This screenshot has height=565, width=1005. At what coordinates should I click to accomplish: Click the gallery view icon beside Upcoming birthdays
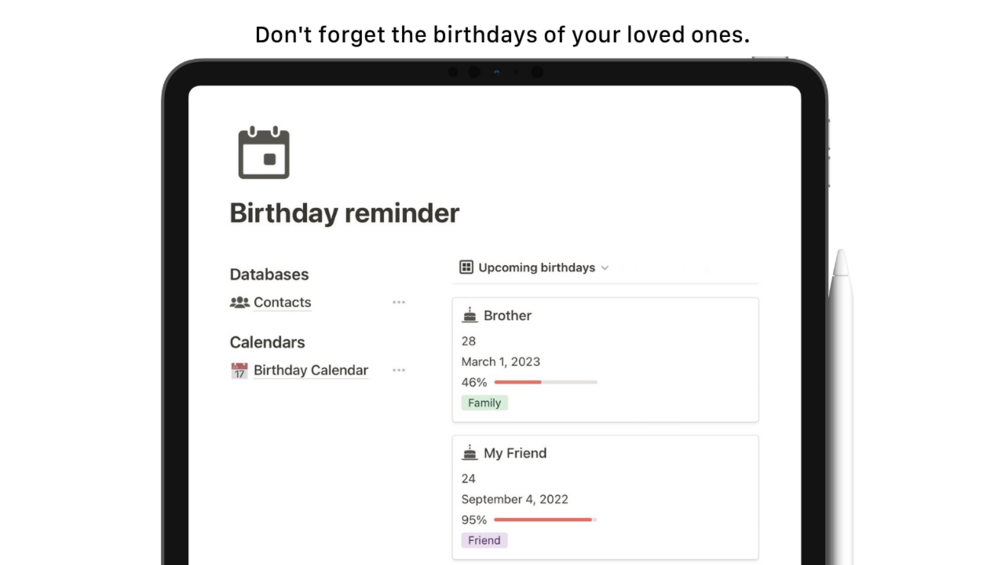click(x=466, y=268)
